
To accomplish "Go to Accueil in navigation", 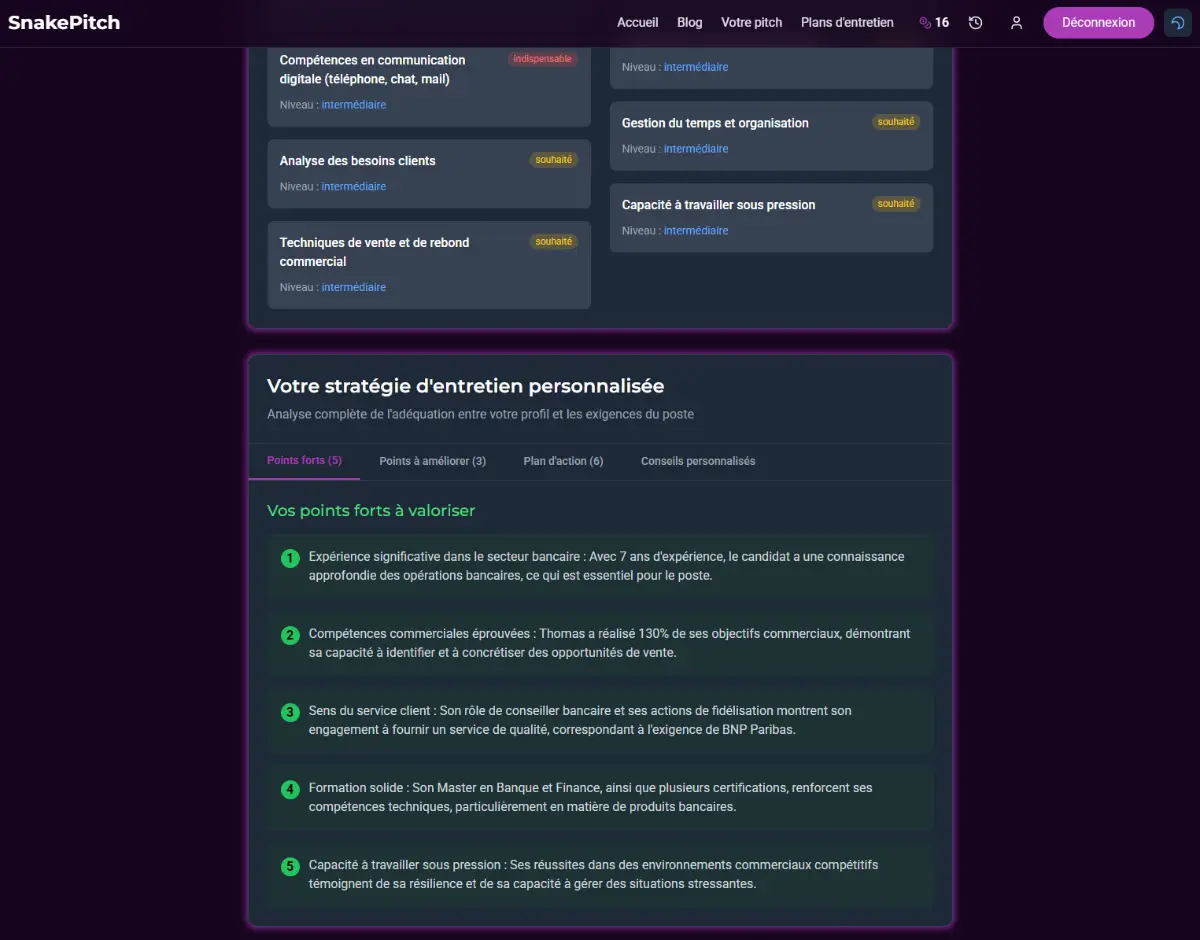I will [x=637, y=22].
